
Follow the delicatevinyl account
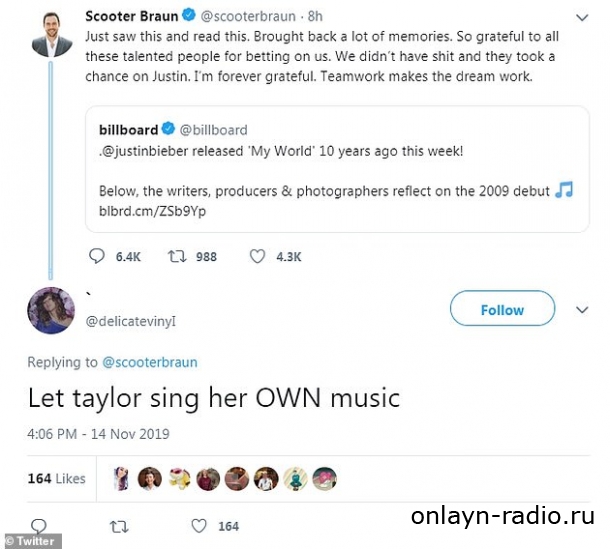pyautogui.click(x=502, y=310)
